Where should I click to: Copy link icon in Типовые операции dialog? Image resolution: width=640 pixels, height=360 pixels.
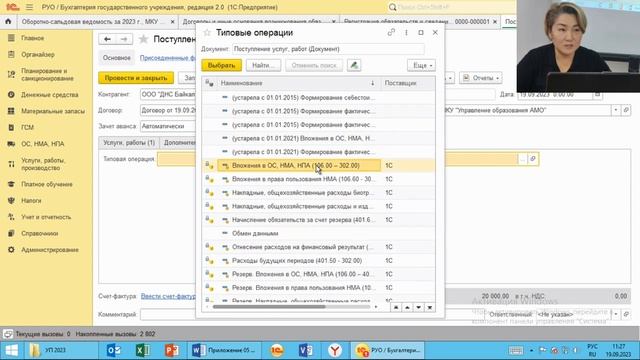pos(391,32)
